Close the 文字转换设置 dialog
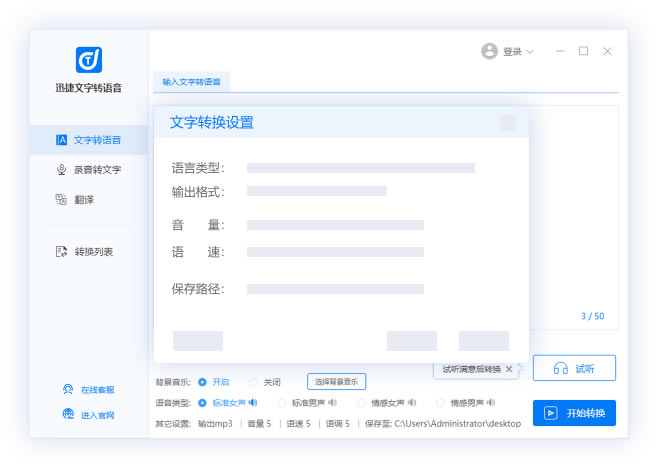 coord(508,123)
